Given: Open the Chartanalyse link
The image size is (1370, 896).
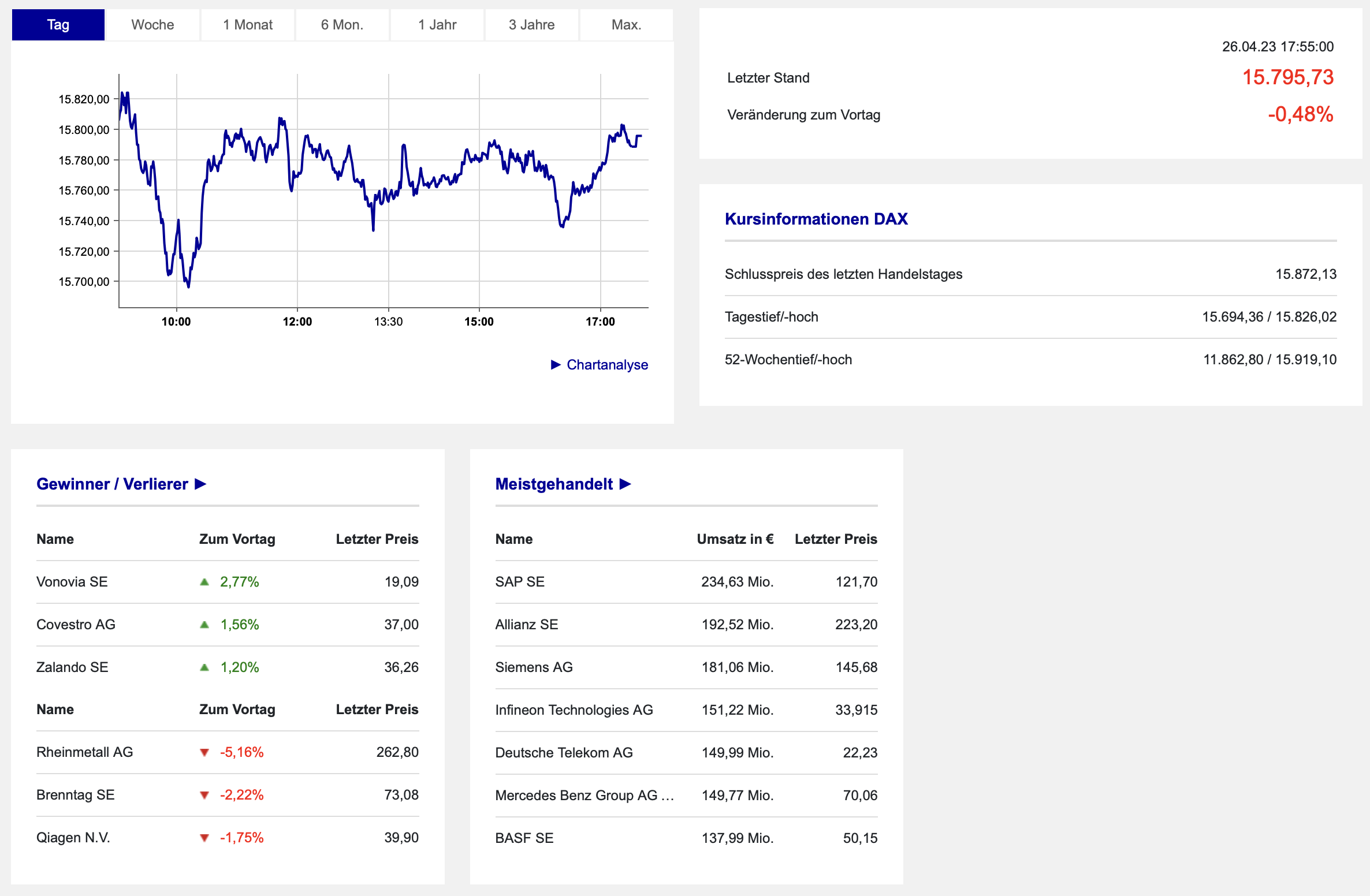Looking at the screenshot, I should coord(607,365).
